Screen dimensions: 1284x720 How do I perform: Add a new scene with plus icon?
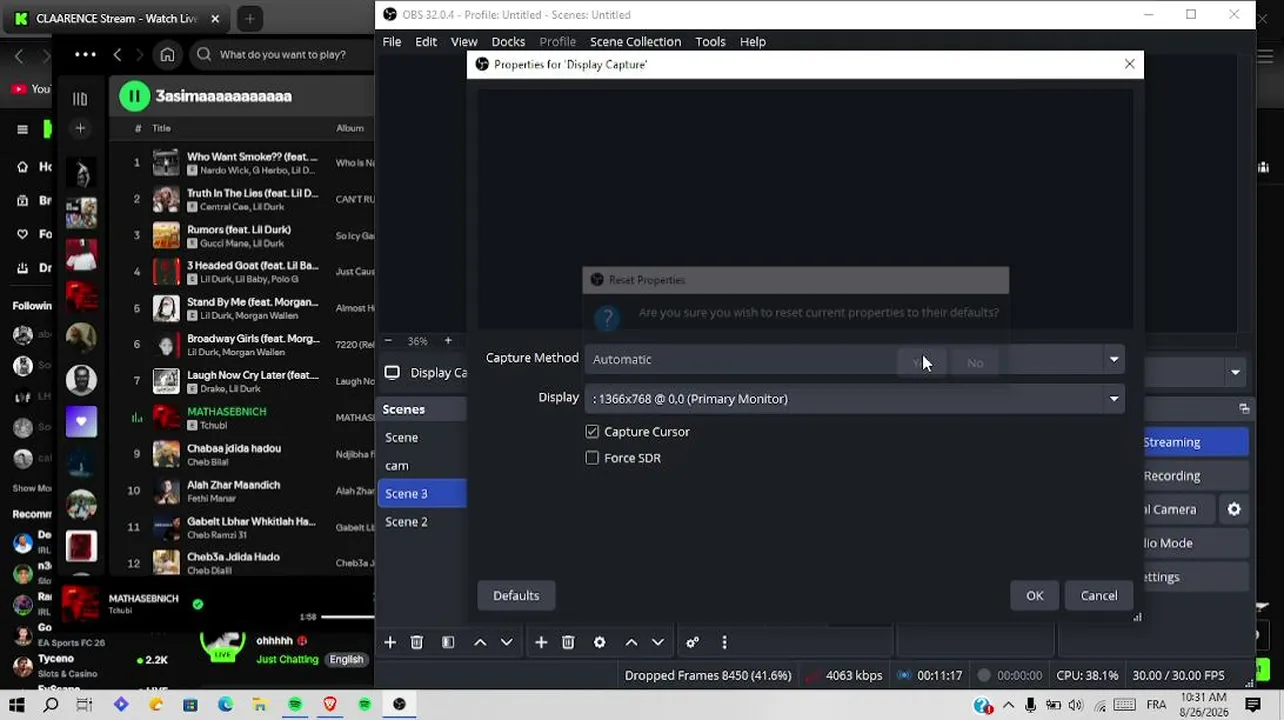point(390,643)
